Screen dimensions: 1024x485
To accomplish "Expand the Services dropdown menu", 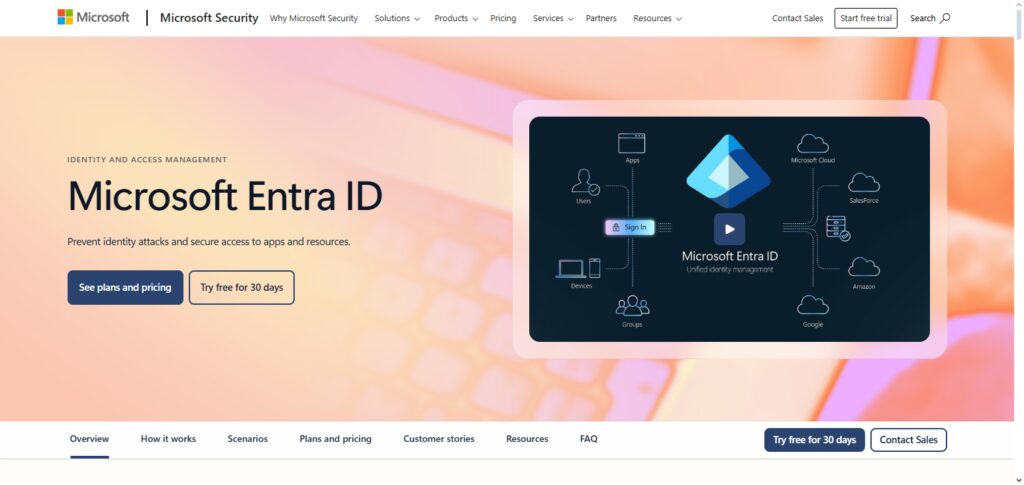I will 552,18.
